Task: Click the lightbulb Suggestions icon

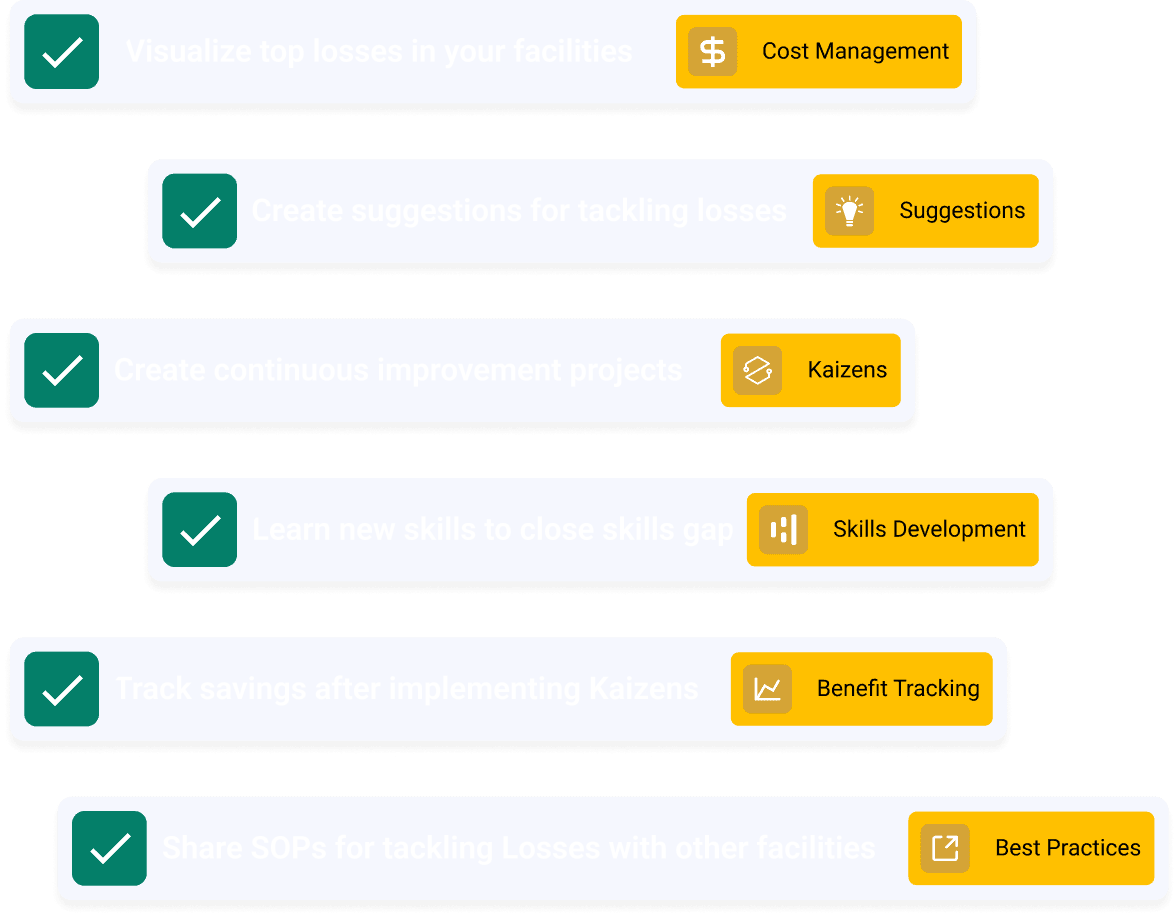Action: [x=849, y=211]
